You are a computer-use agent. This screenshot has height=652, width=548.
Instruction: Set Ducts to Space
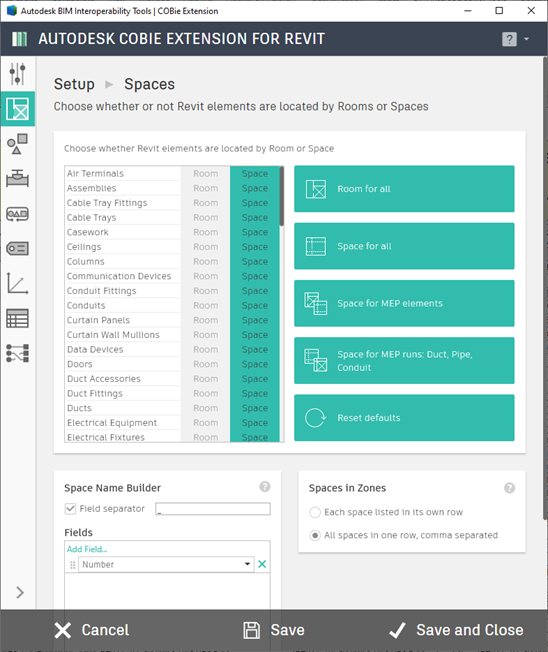(x=254, y=408)
